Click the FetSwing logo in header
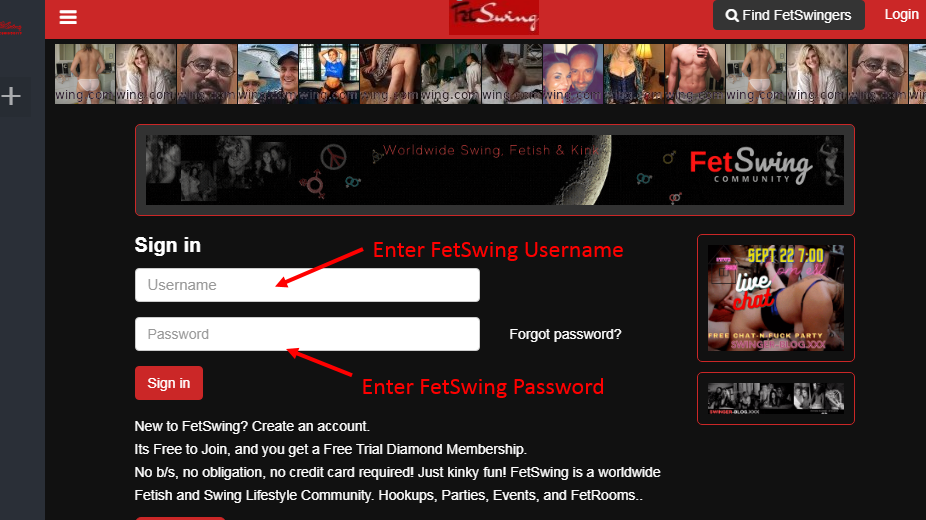926x520 pixels. (494, 17)
